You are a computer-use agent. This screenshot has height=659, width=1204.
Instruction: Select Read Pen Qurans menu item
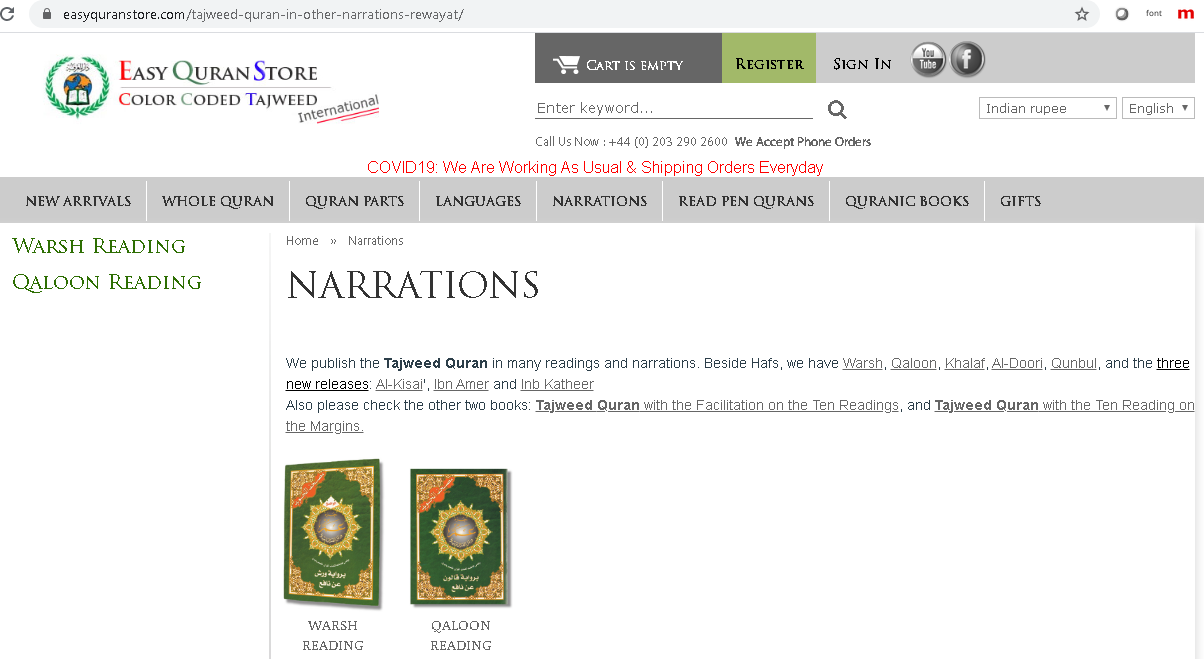pyautogui.click(x=746, y=201)
